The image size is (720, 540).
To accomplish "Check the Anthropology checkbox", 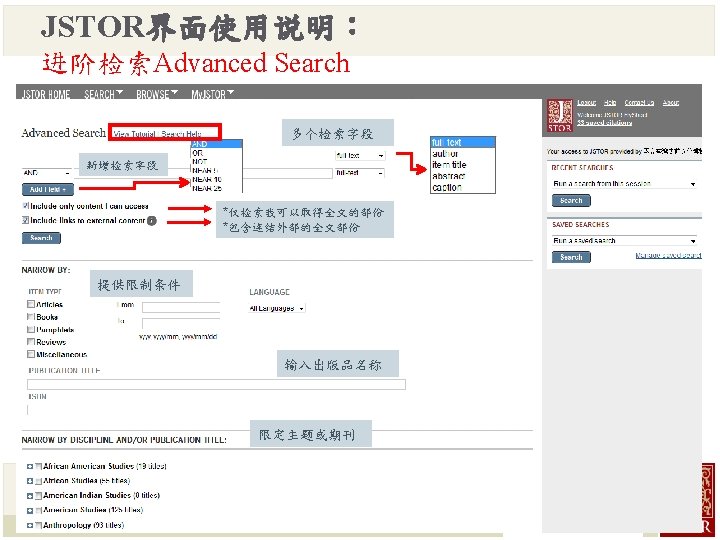I will (39, 525).
